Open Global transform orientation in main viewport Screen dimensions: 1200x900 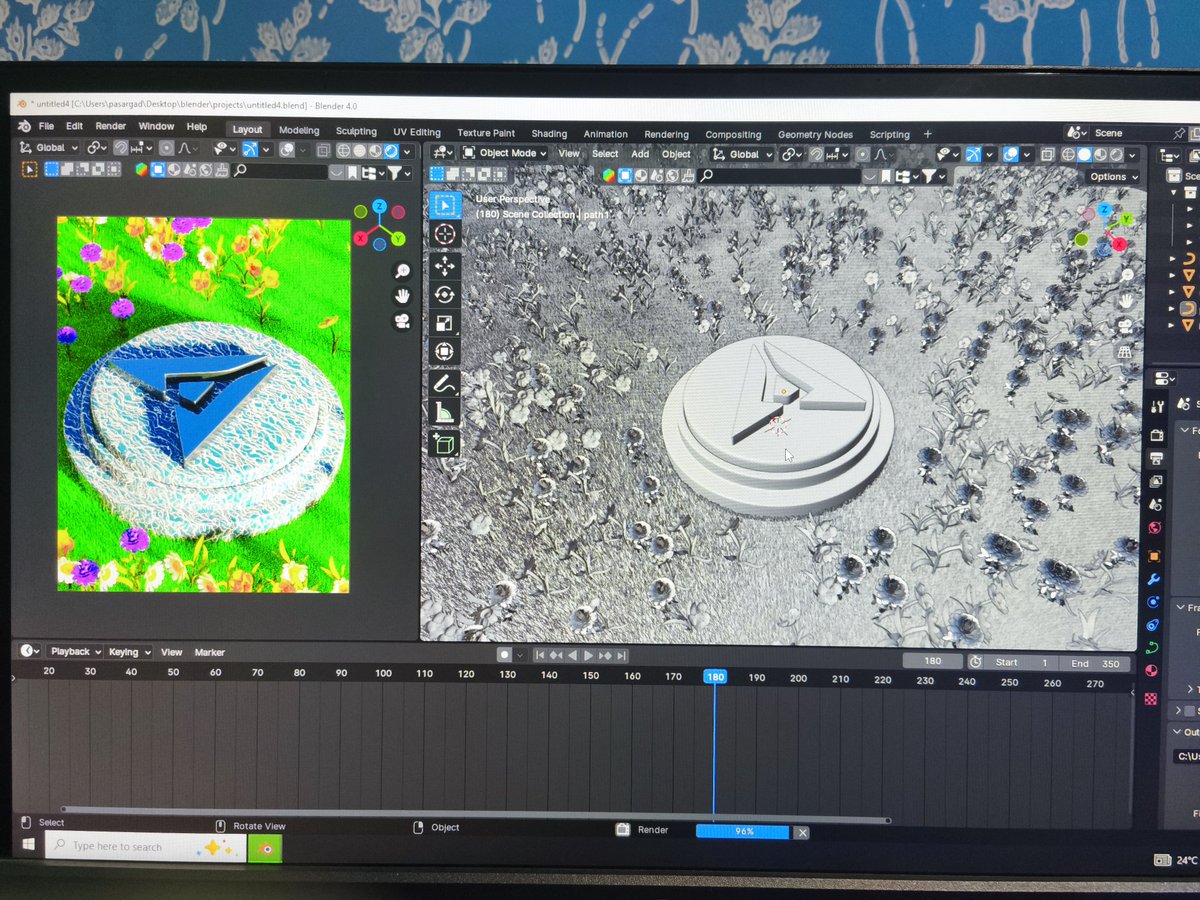pyautogui.click(x=741, y=154)
